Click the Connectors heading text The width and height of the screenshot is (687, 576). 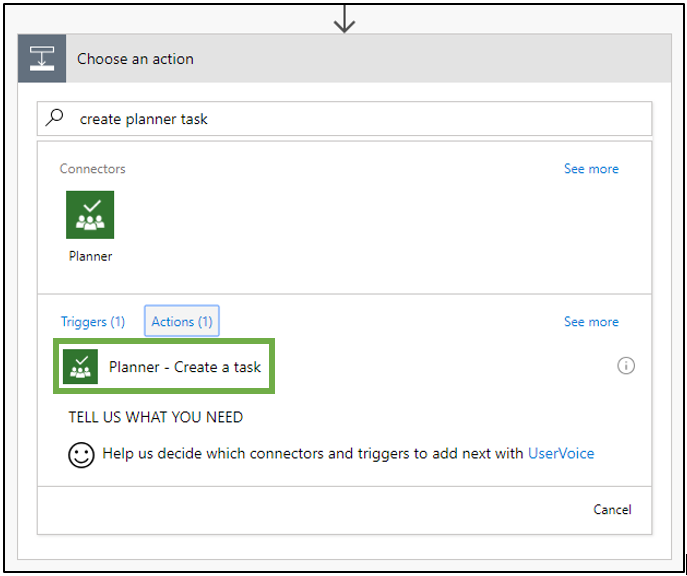pos(92,169)
